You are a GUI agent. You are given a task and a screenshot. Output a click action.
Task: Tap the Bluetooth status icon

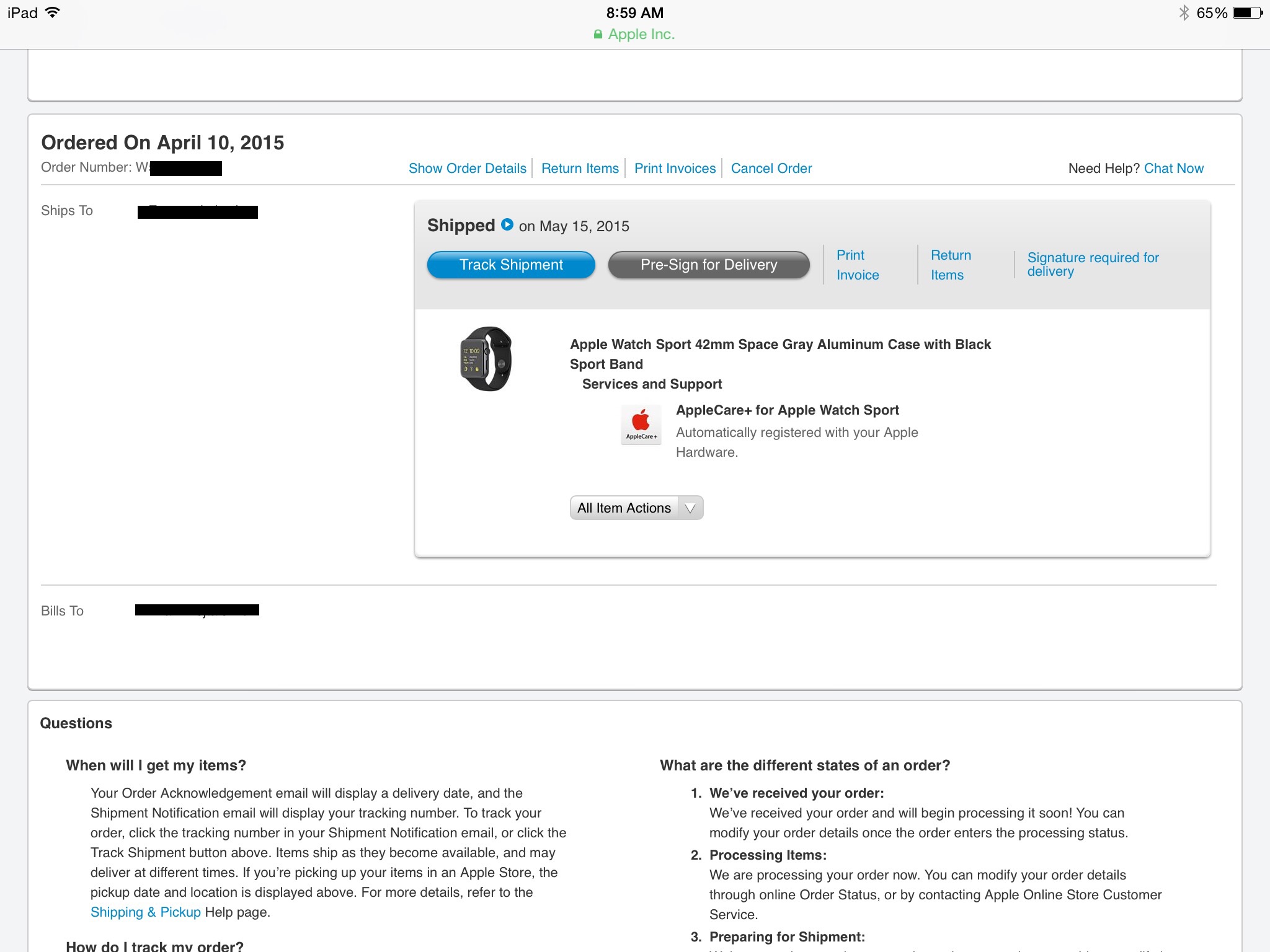pos(1183,12)
